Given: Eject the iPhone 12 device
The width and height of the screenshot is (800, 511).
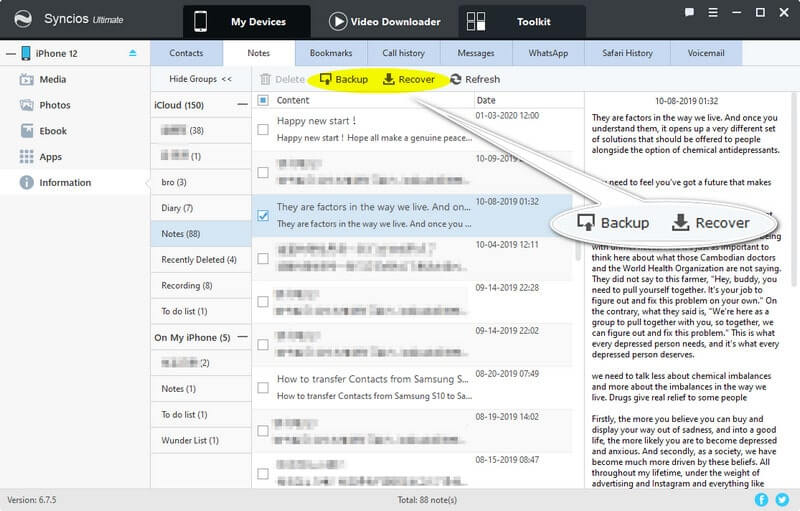Looking at the screenshot, I should tap(133, 53).
